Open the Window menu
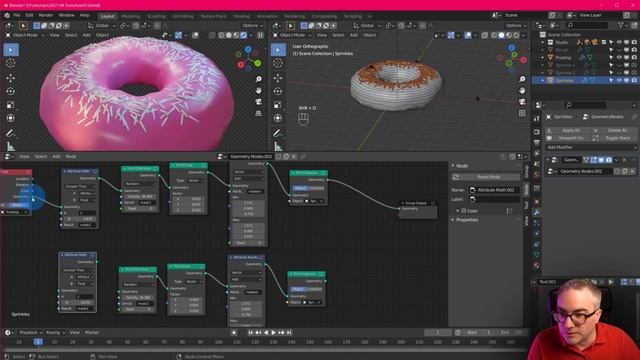The width and height of the screenshot is (640, 360). 66,16
